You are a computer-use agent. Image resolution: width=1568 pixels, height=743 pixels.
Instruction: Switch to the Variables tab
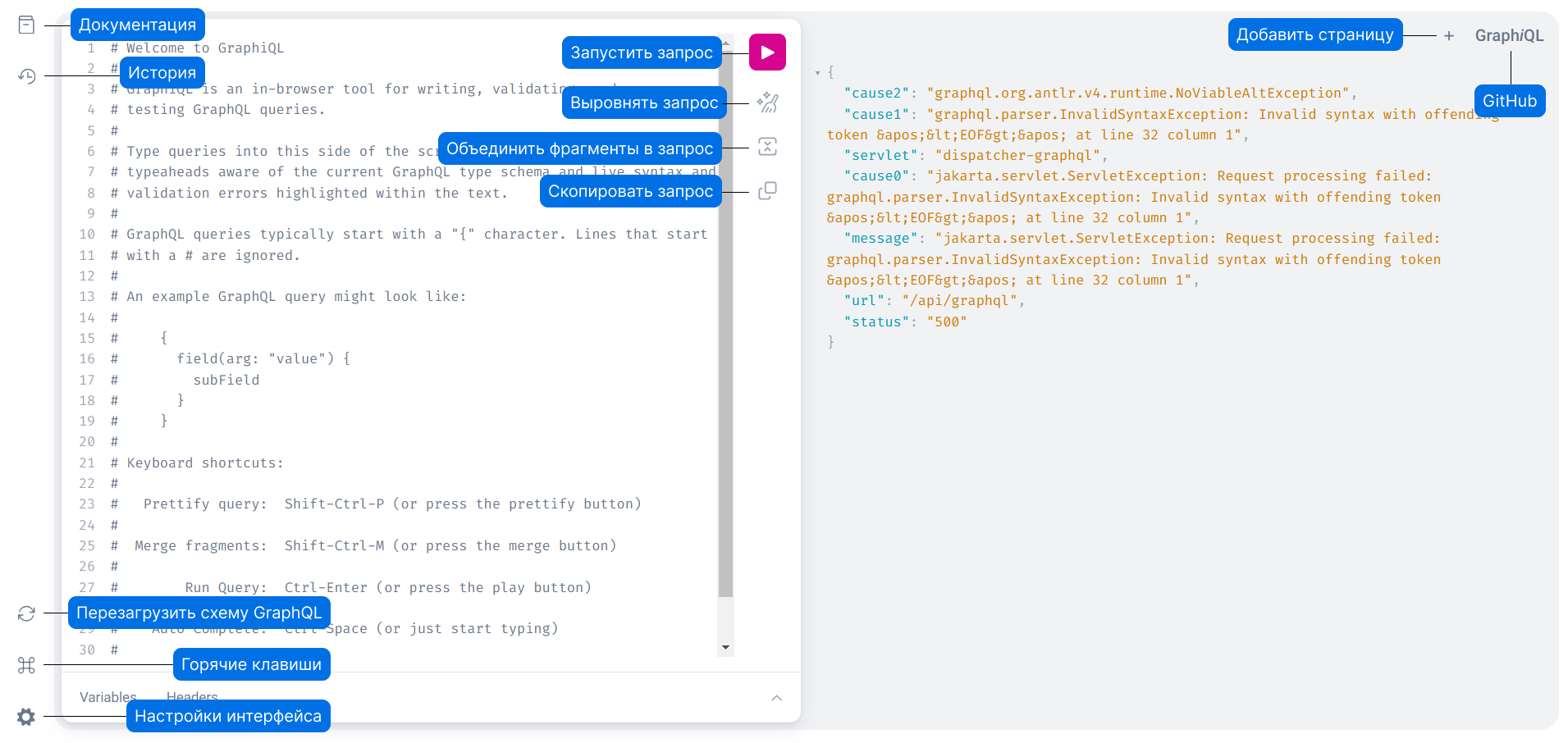click(x=107, y=697)
